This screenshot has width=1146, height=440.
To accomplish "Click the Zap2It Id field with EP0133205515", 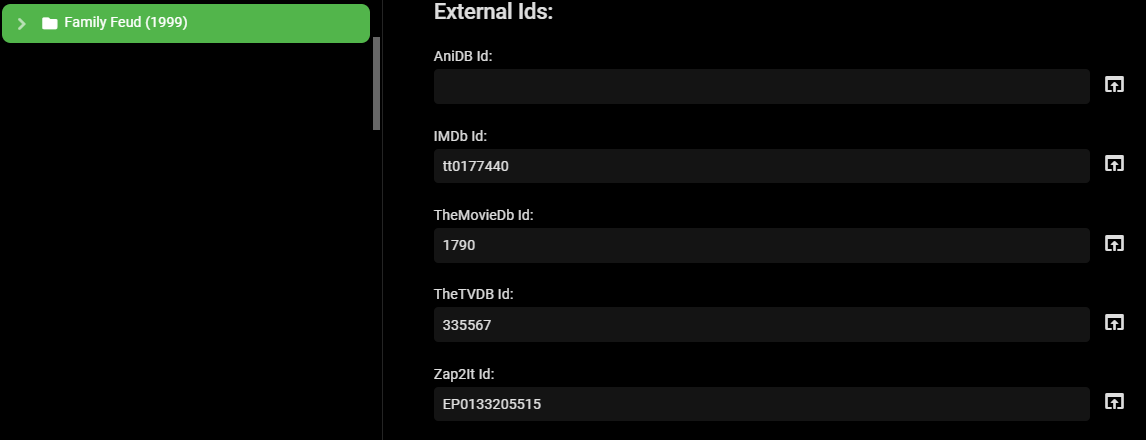I will 761,404.
